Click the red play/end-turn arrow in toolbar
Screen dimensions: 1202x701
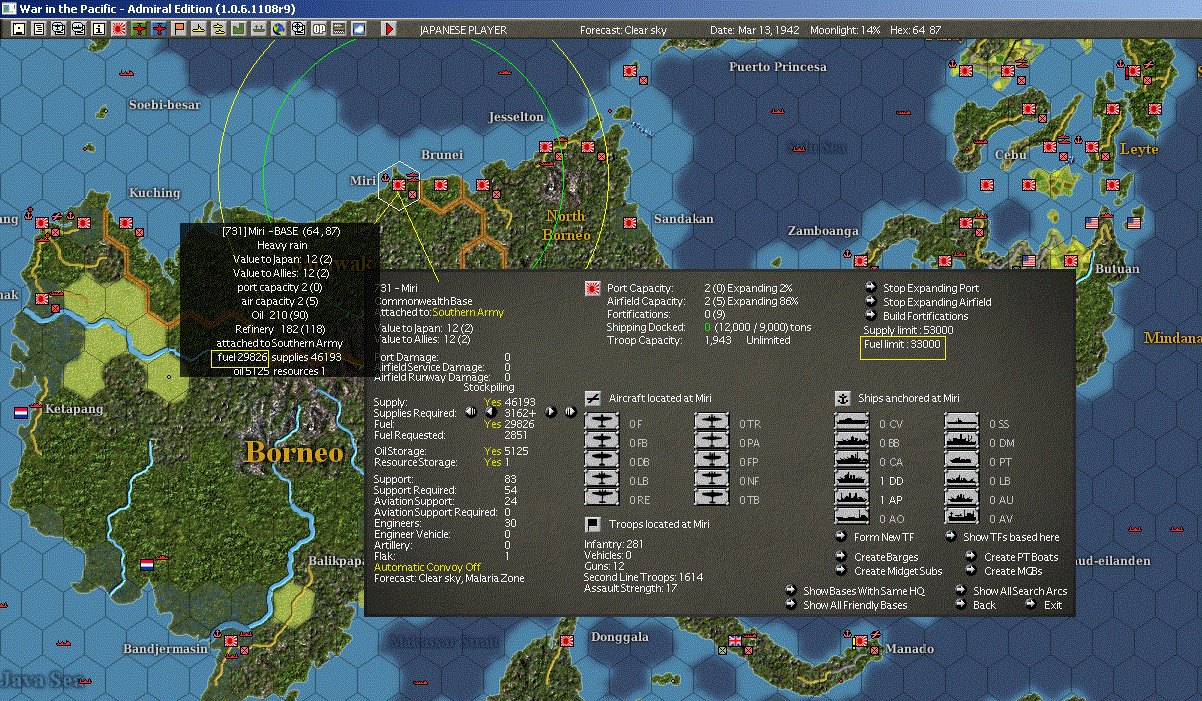389,30
